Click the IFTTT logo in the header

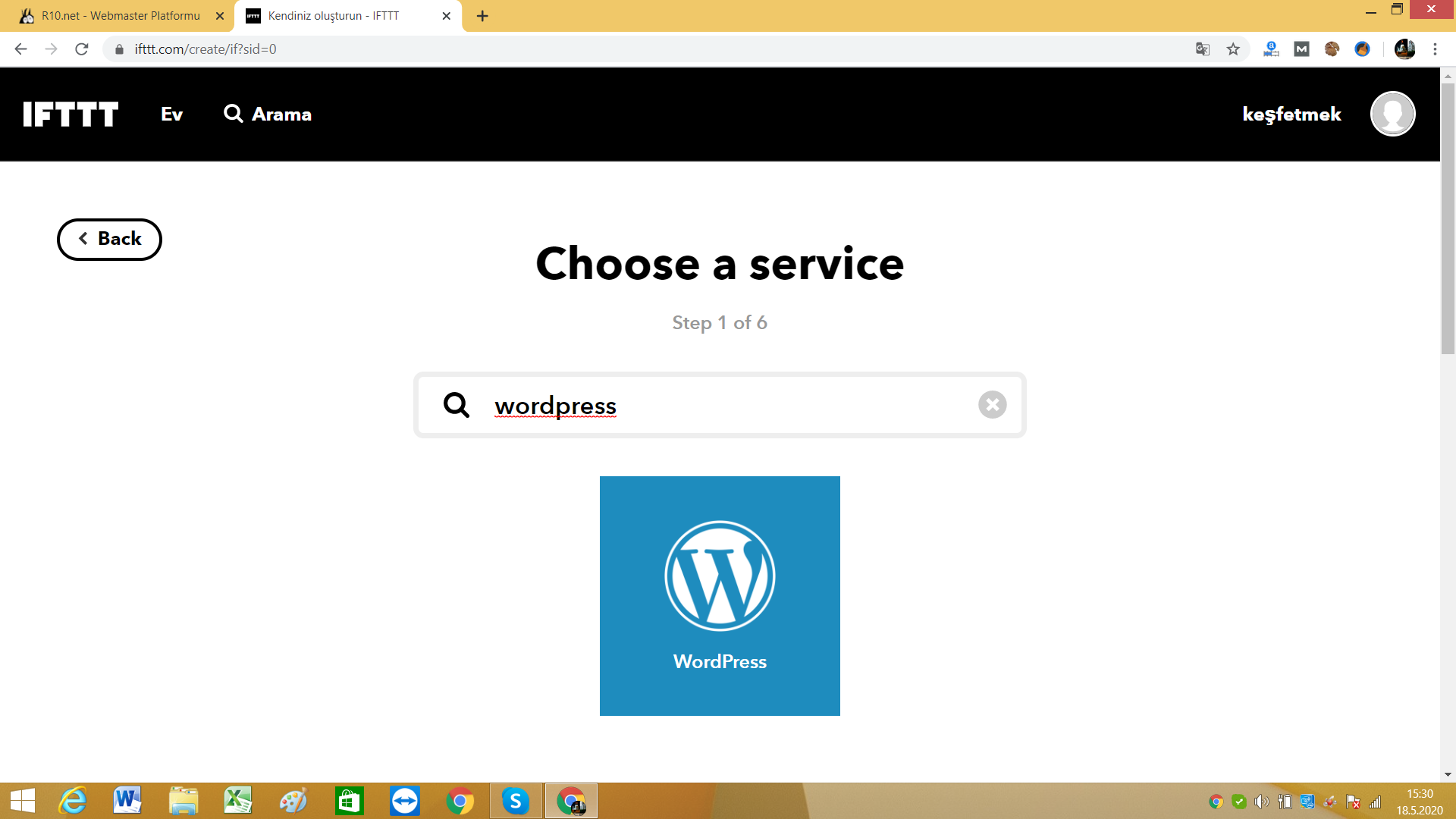(x=71, y=115)
